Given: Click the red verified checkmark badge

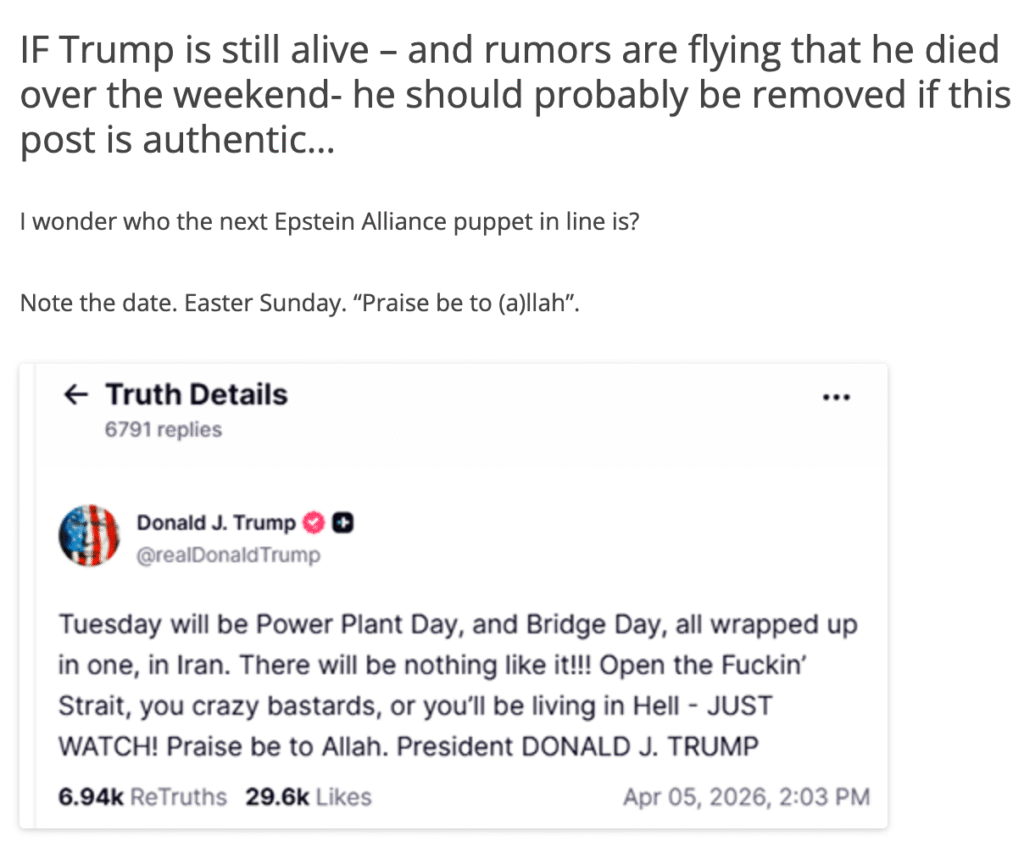Looking at the screenshot, I should pyautogui.click(x=313, y=523).
